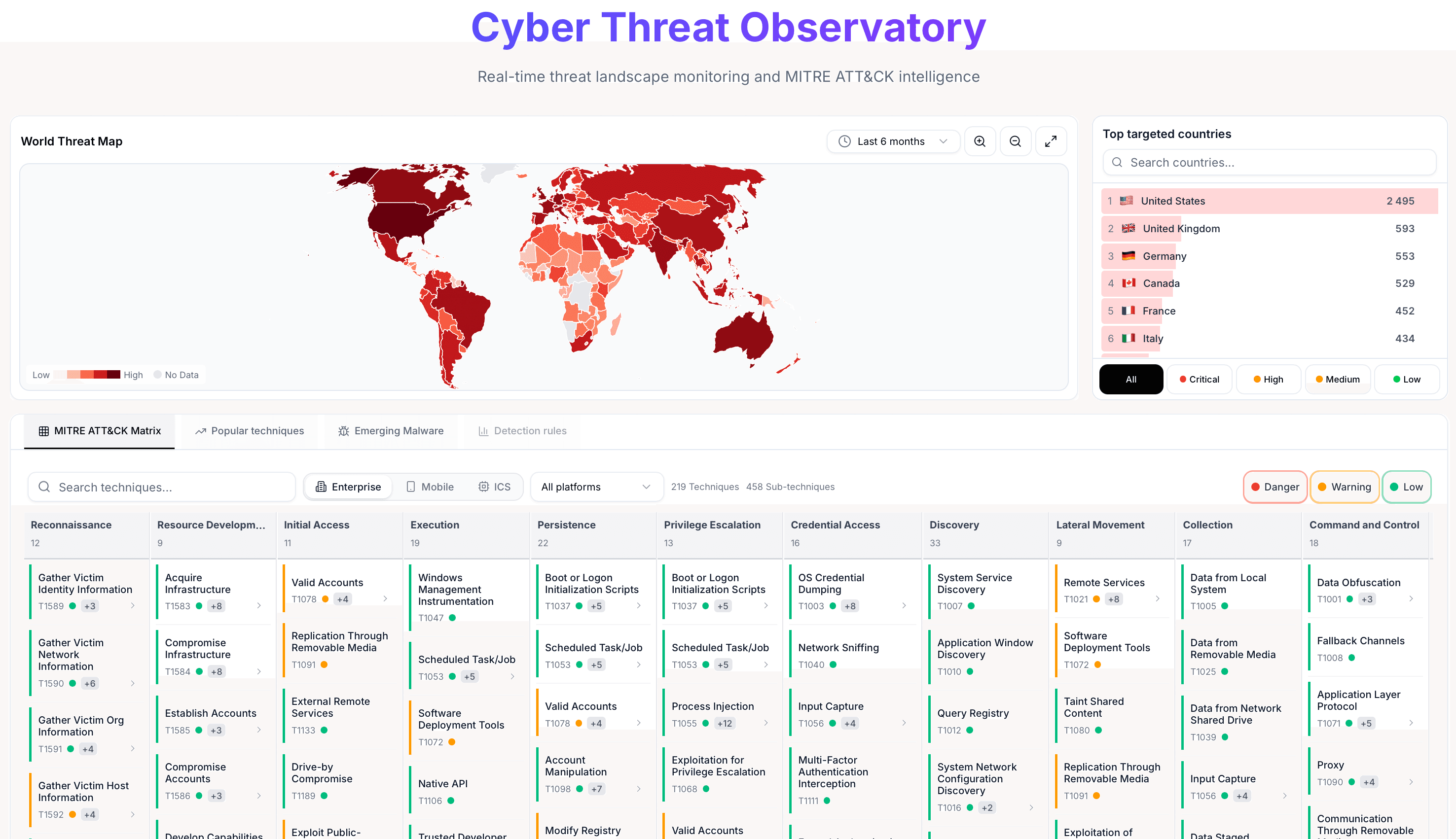Filter countries by Critical severity
This screenshot has height=839, width=1456.
1199,379
